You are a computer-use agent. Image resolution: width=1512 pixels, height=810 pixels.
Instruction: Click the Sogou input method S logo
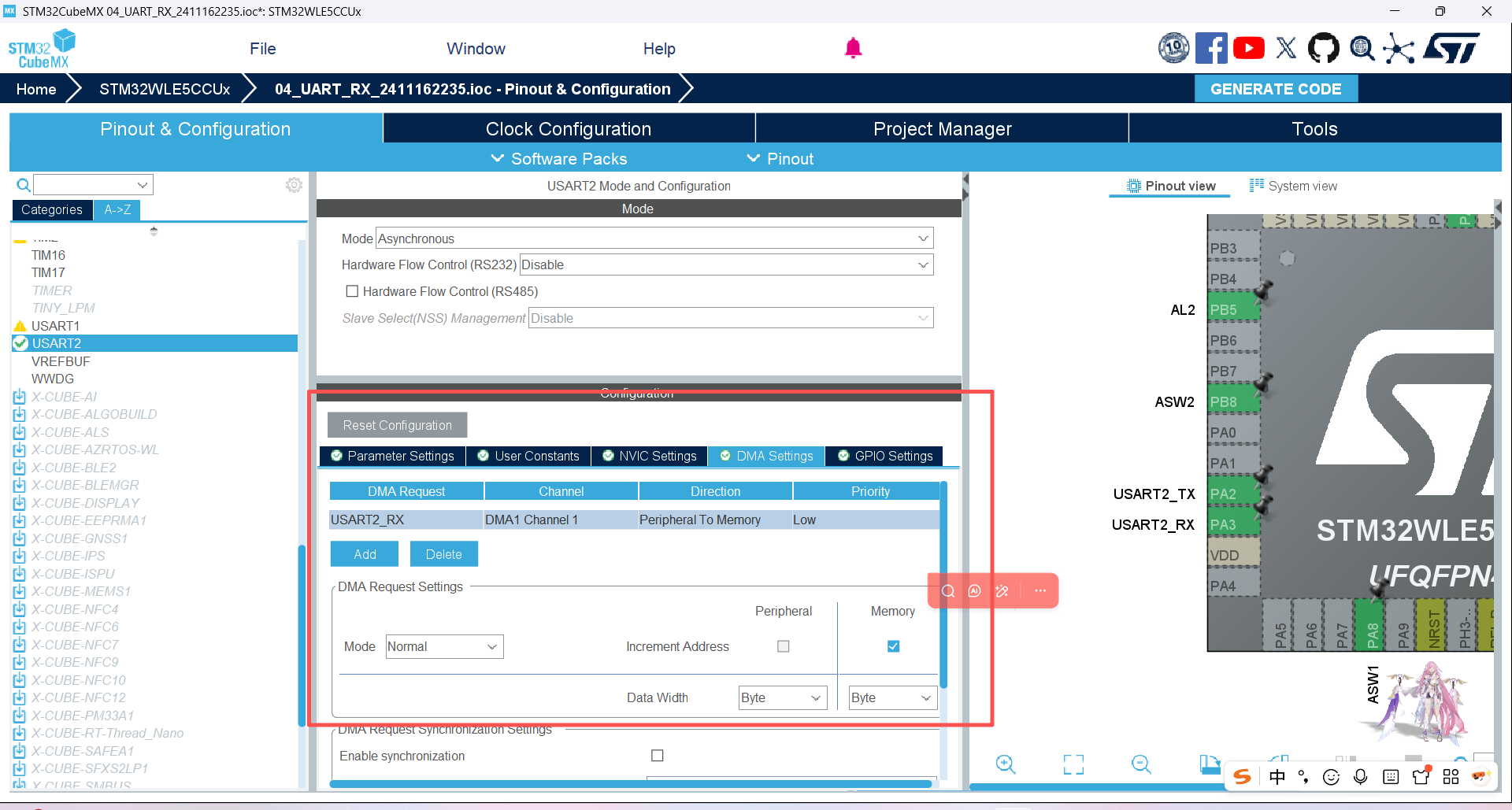tap(1243, 777)
